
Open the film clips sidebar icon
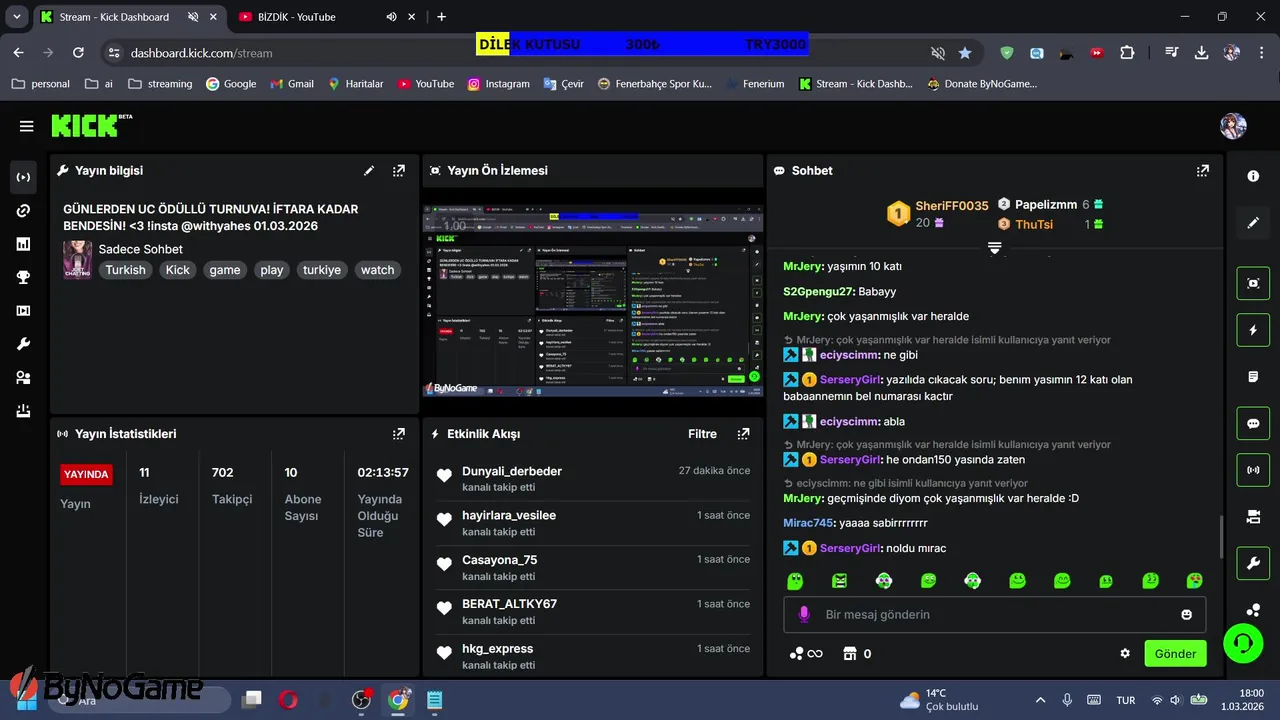[x=23, y=311]
